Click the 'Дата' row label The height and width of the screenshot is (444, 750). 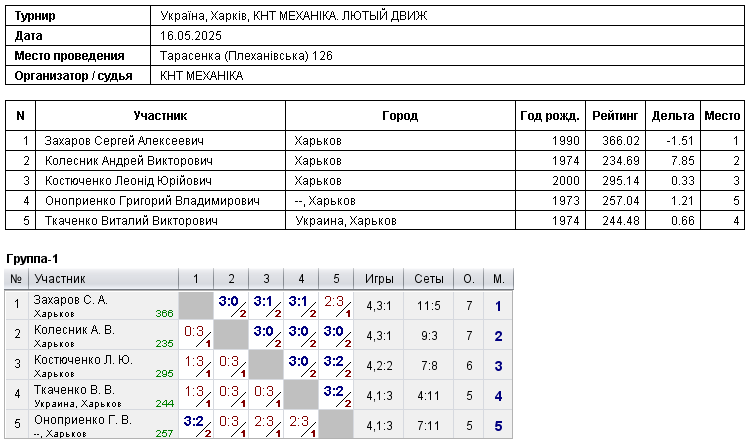[28, 36]
